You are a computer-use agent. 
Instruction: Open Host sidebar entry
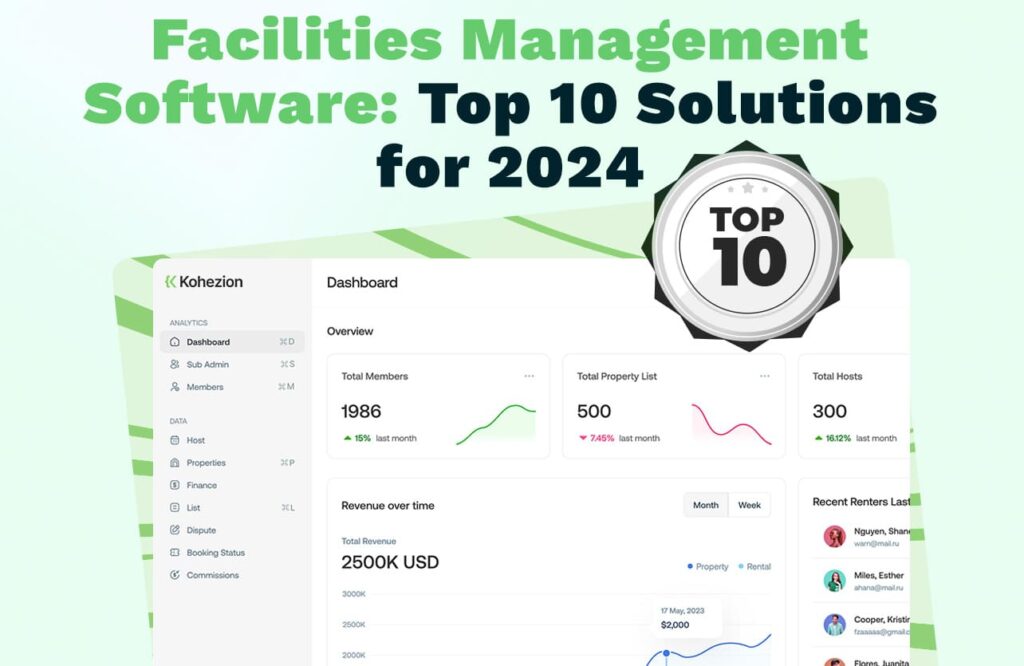232,440
